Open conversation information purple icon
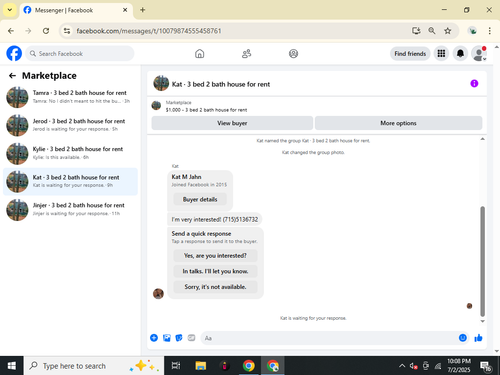500x375 pixels. click(x=474, y=83)
